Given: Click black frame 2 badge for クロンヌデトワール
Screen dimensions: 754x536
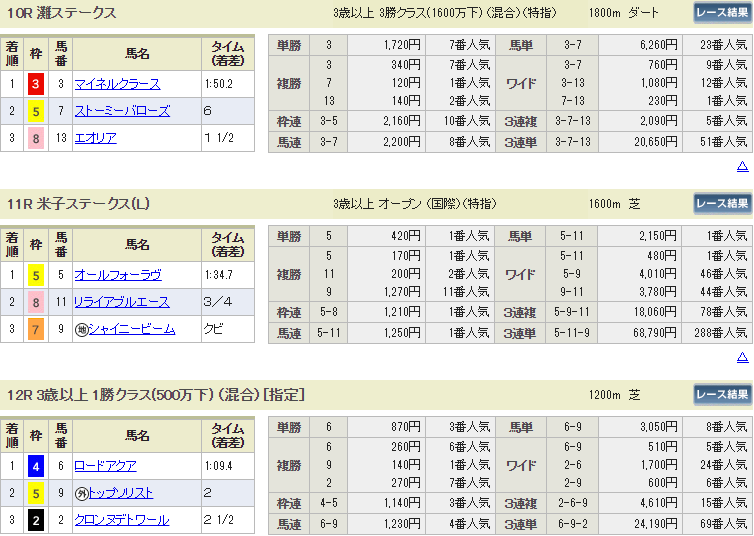Looking at the screenshot, I should click(x=36, y=520).
